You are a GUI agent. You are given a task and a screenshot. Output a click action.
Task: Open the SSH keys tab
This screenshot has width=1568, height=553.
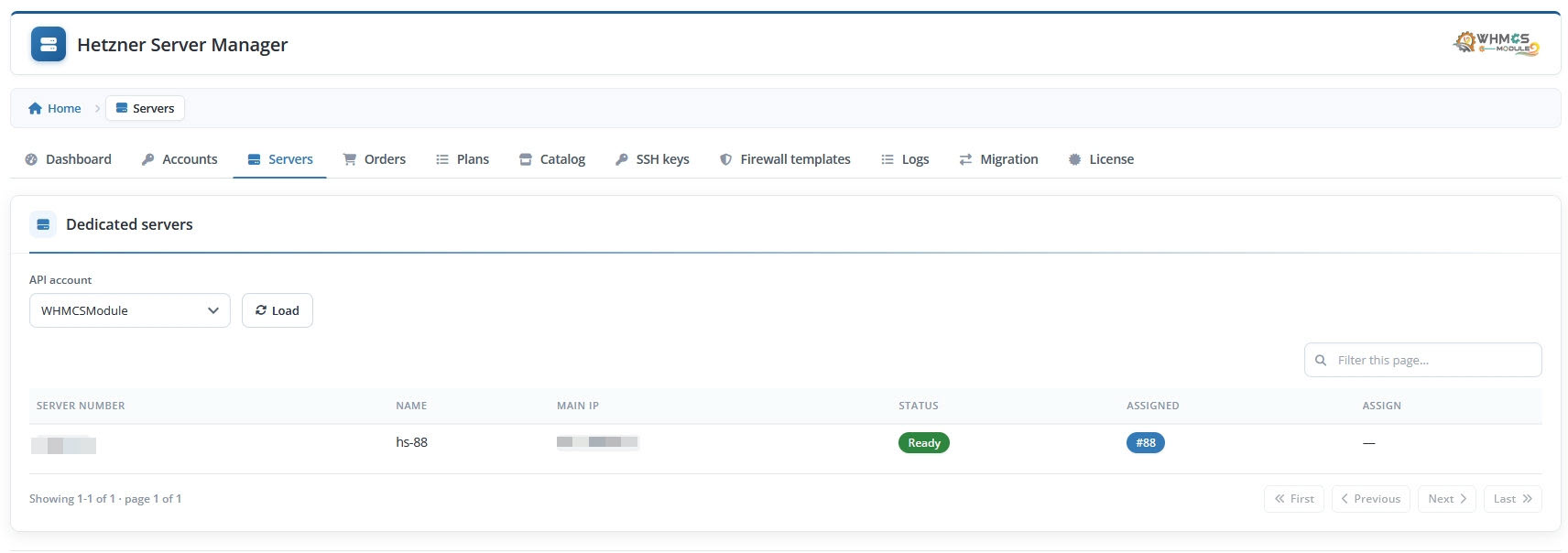[652, 159]
